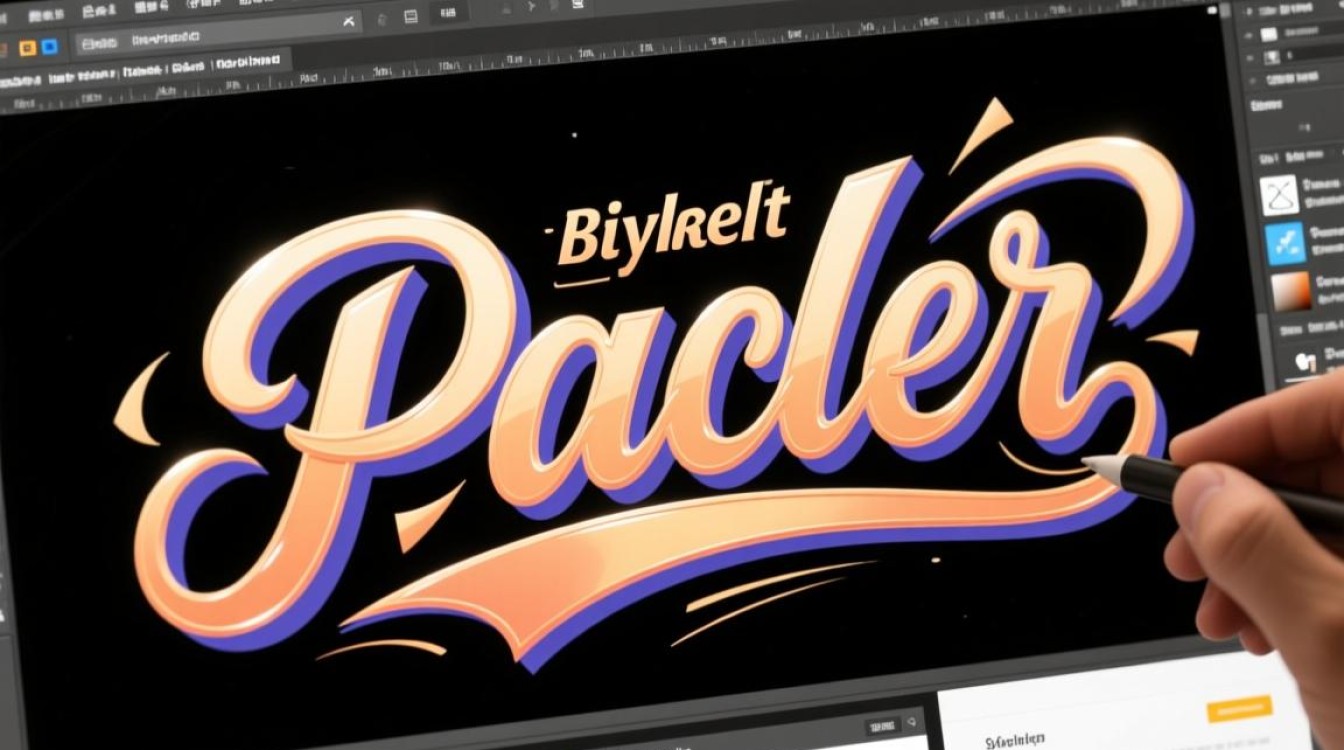Click the X icon in search bar

click(348, 21)
